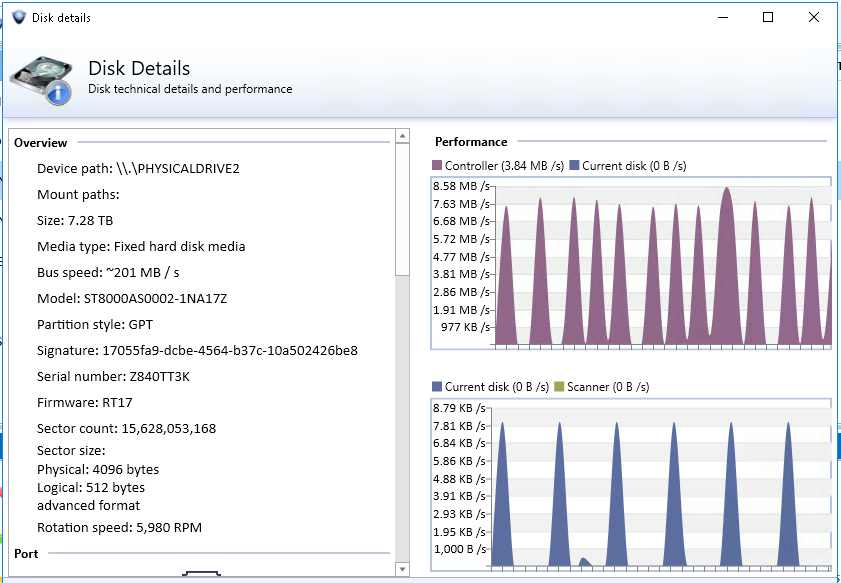Click the blue Current disk swatch in top legend
Screen dimensions: 841x583
(x=574, y=165)
